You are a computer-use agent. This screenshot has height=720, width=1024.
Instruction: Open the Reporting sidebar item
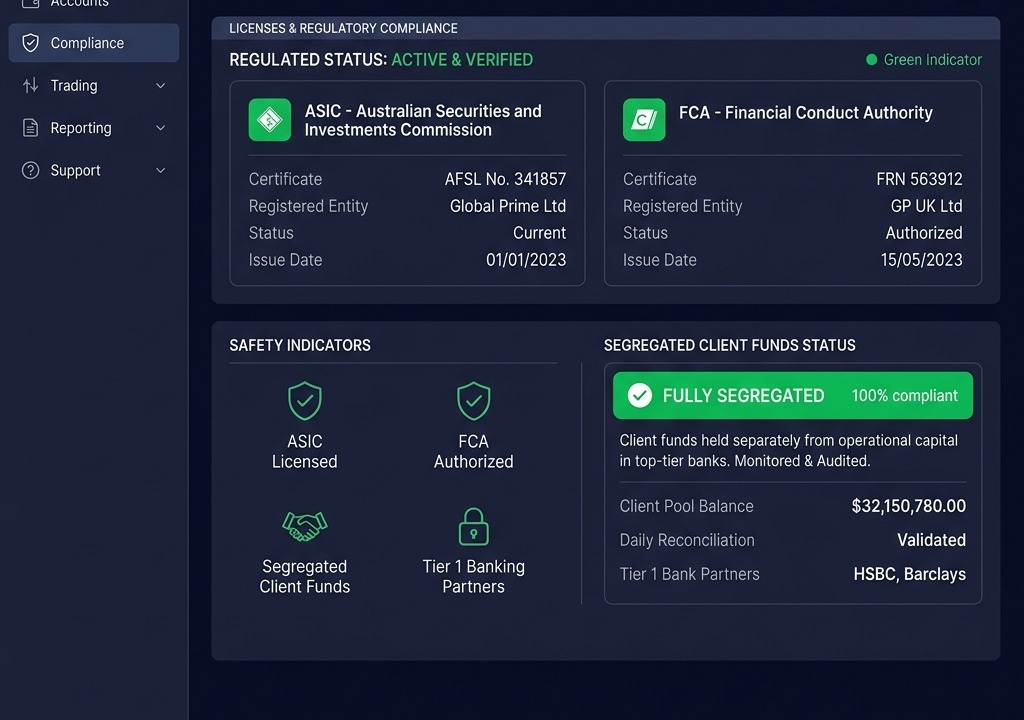[x=94, y=128]
